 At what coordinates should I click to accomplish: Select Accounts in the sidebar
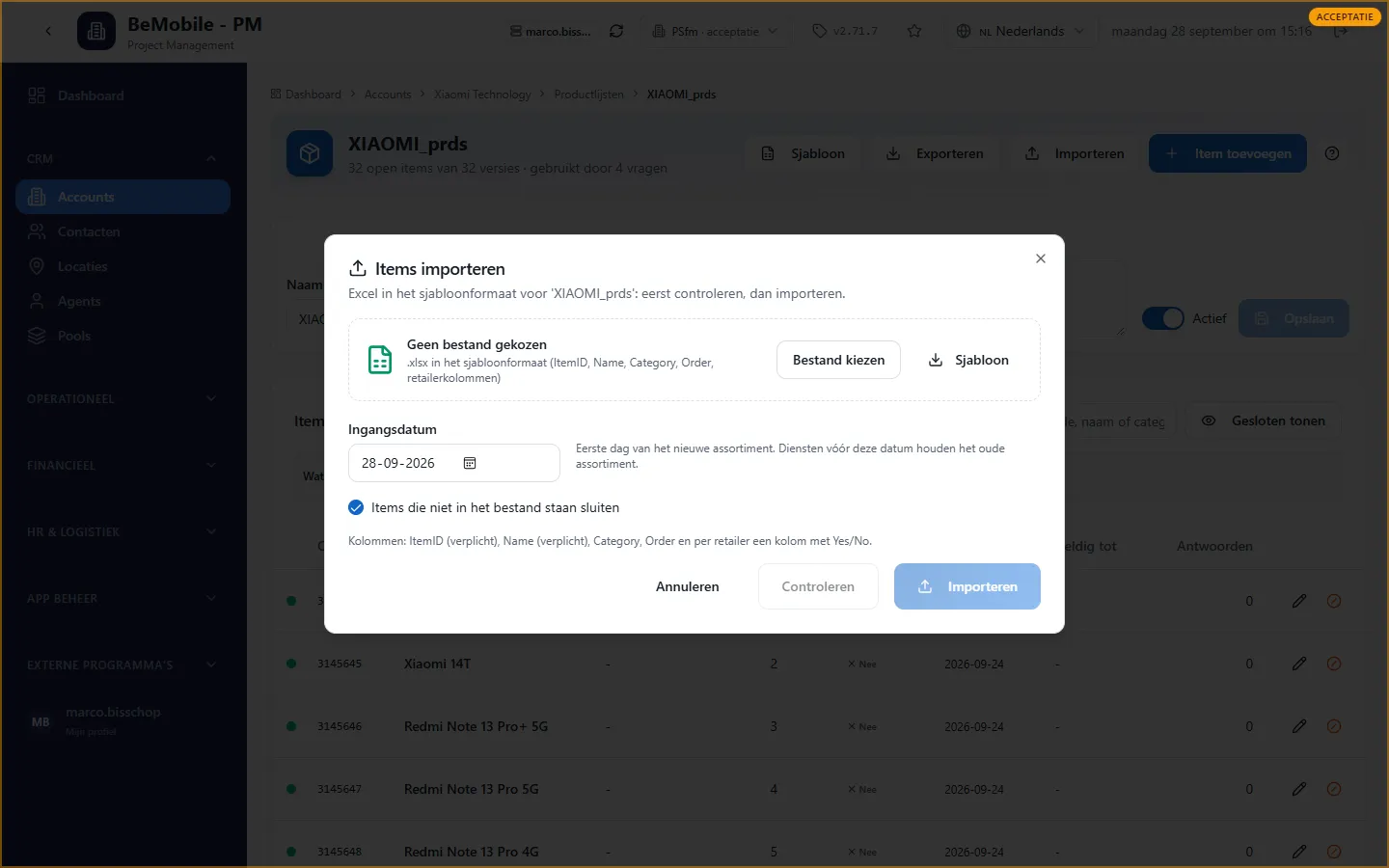pyautogui.click(x=123, y=197)
